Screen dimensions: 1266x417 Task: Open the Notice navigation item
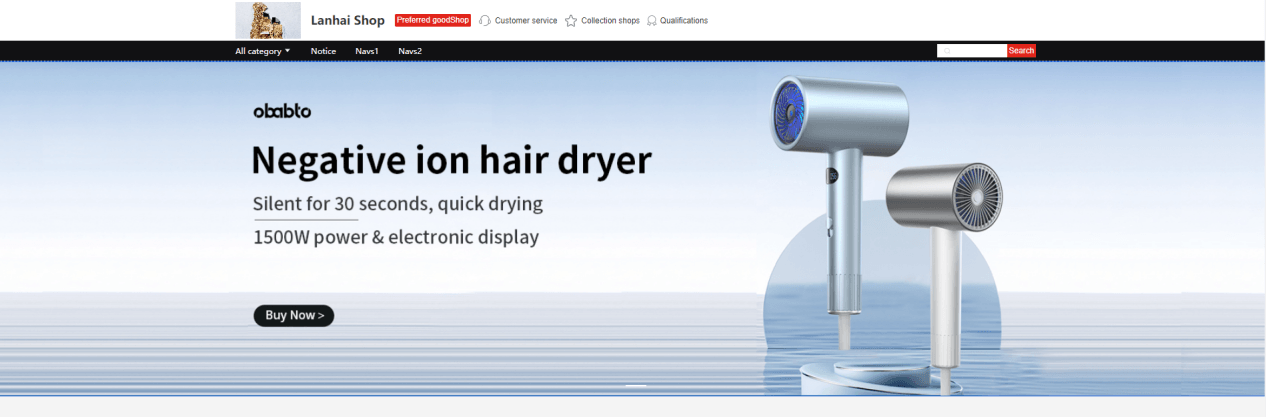point(323,51)
